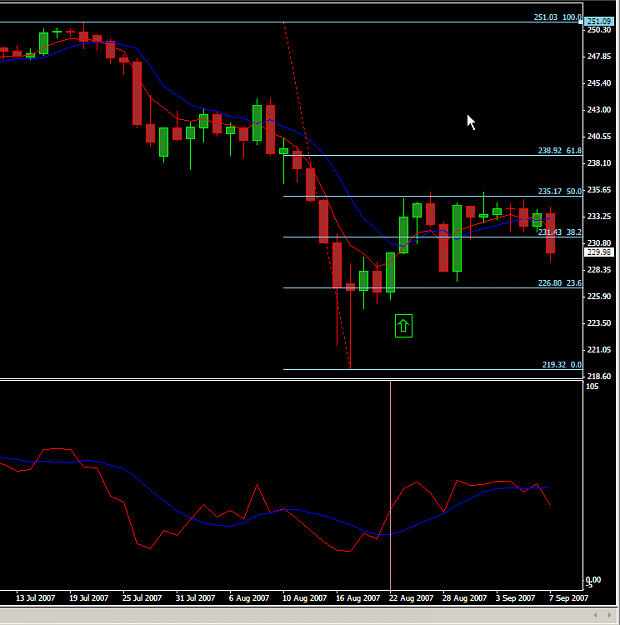Image resolution: width=620 pixels, height=625 pixels.
Task: Click the 25 Jul 2007 date label
Action: [142, 598]
